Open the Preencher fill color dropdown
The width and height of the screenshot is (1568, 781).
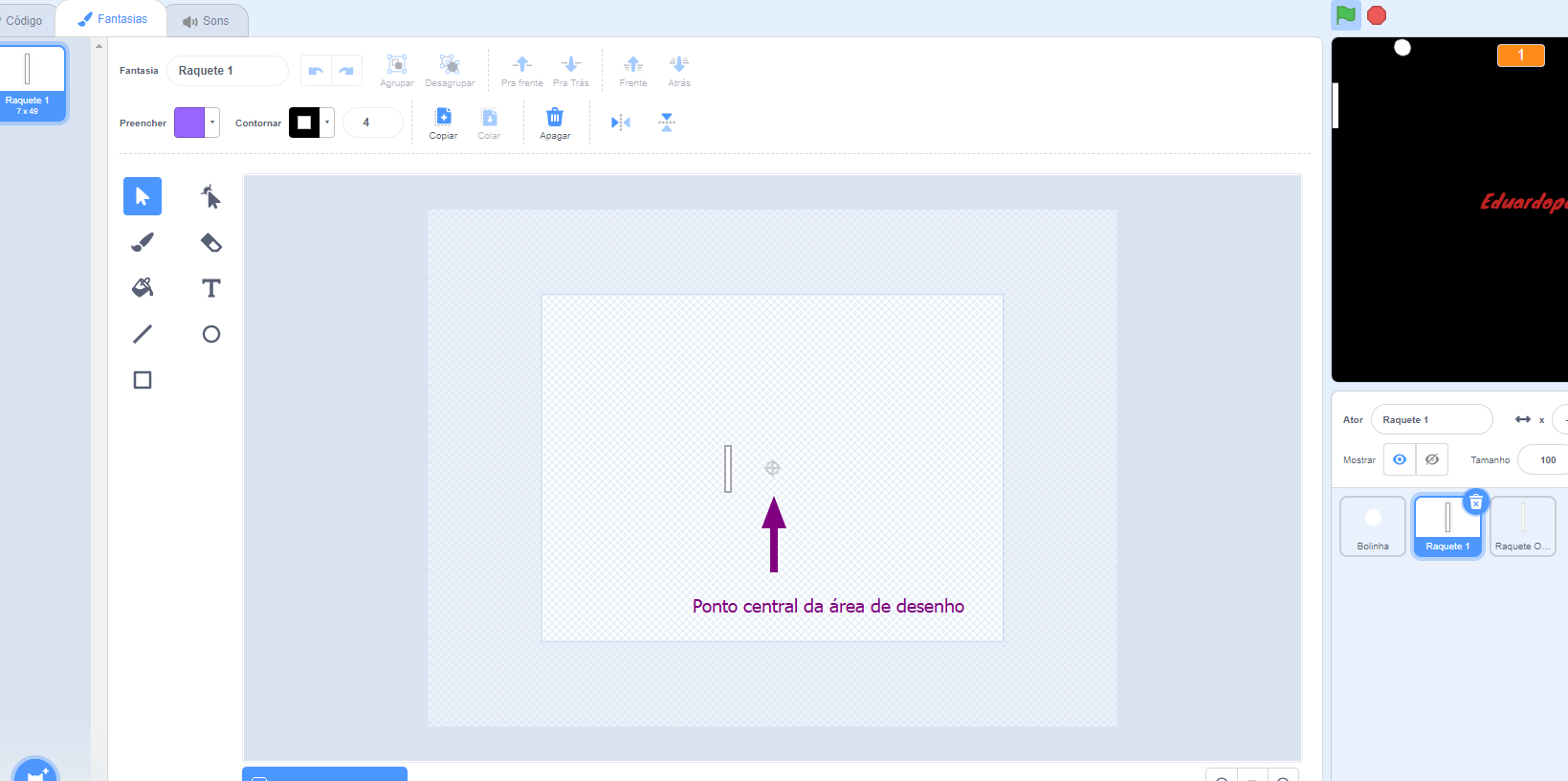[x=212, y=123]
